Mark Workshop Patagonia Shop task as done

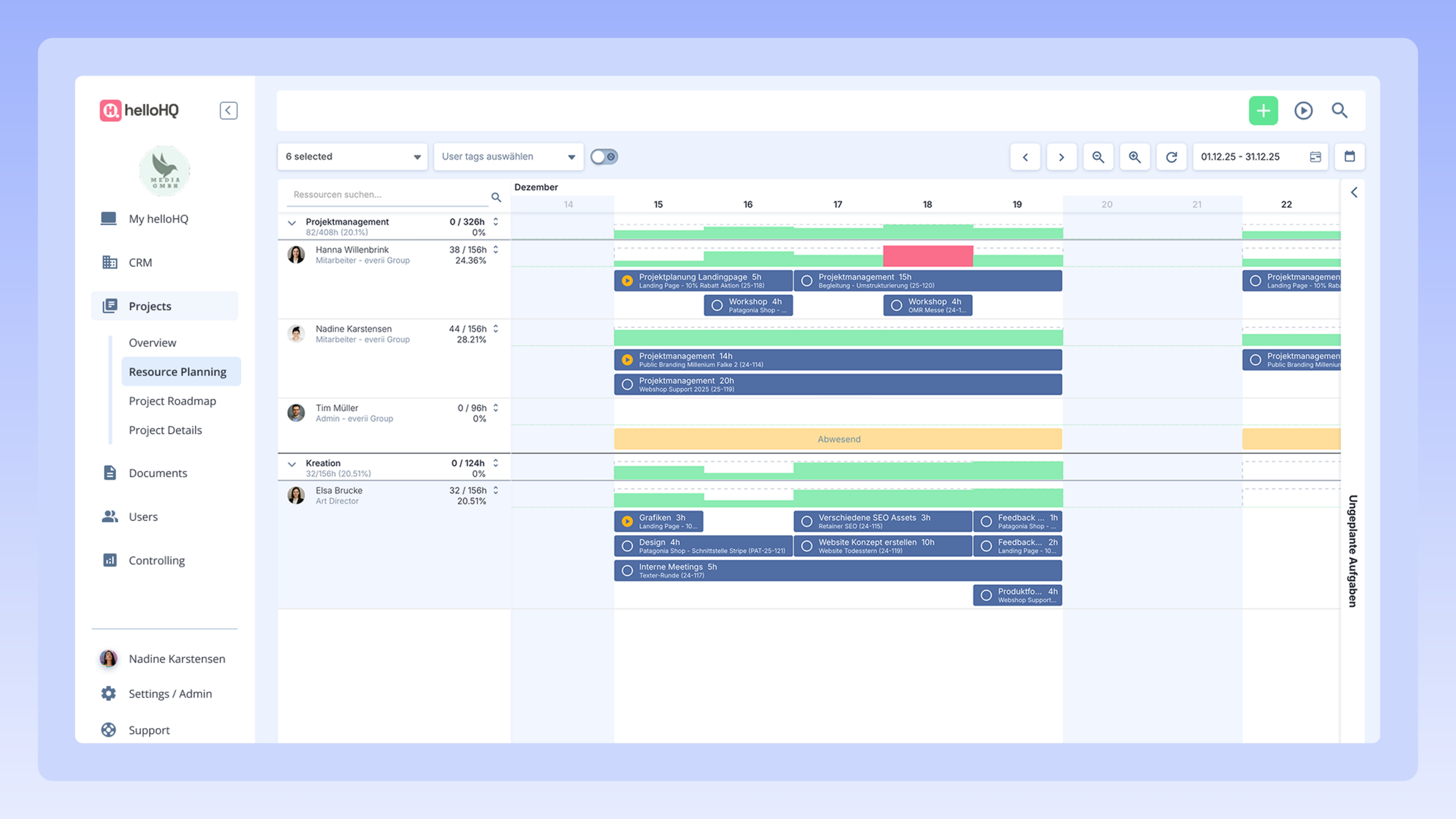717,305
